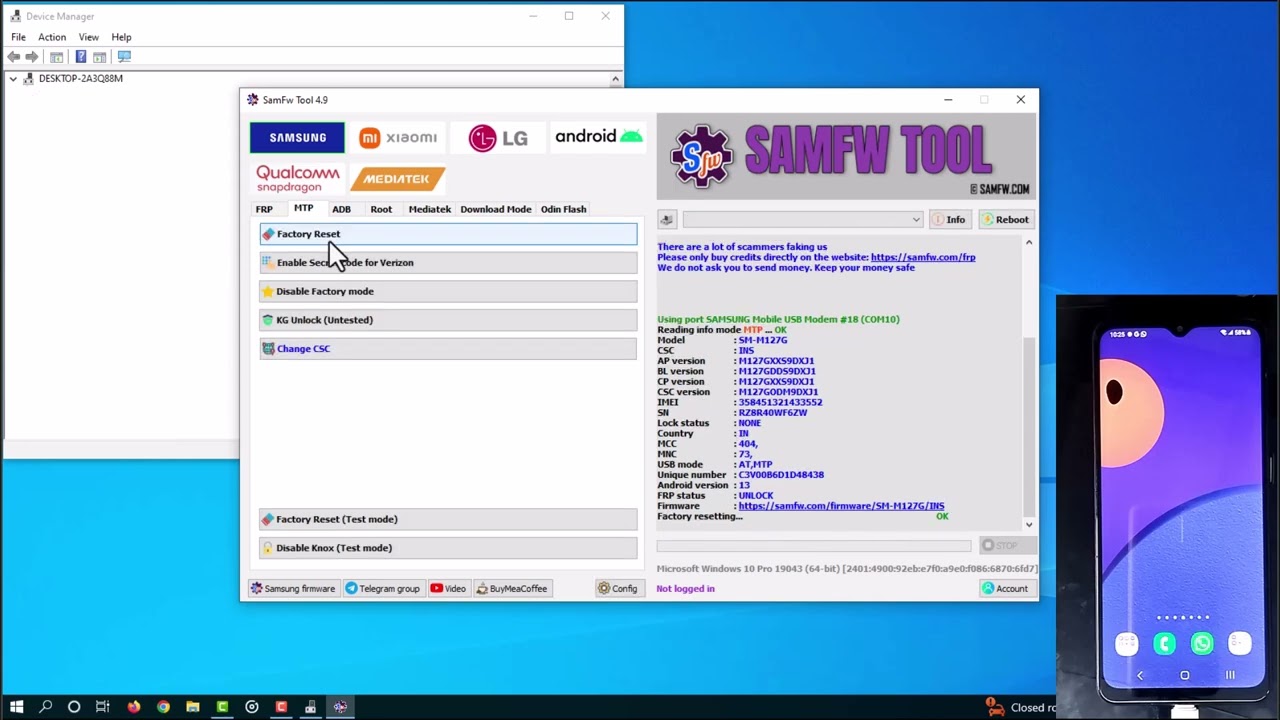
Task: Switch to the Root tab
Action: [381, 209]
